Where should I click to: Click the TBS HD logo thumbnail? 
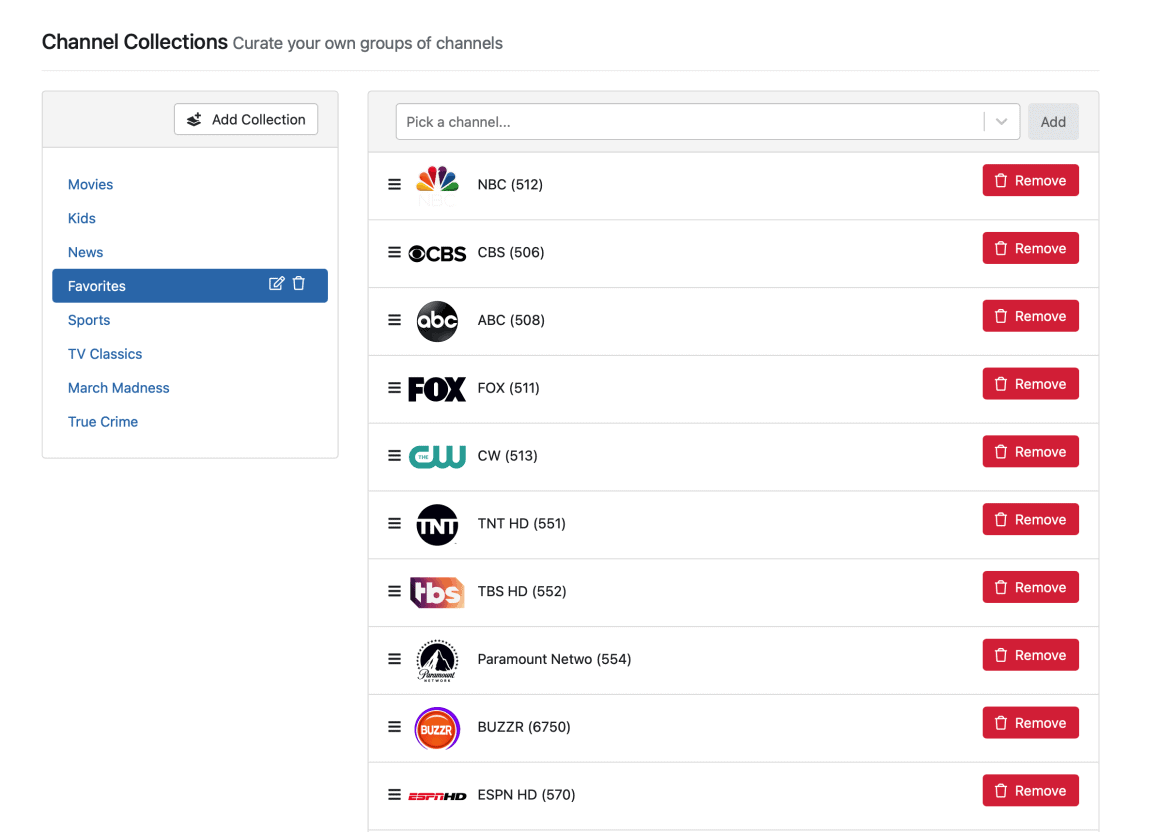coord(437,591)
